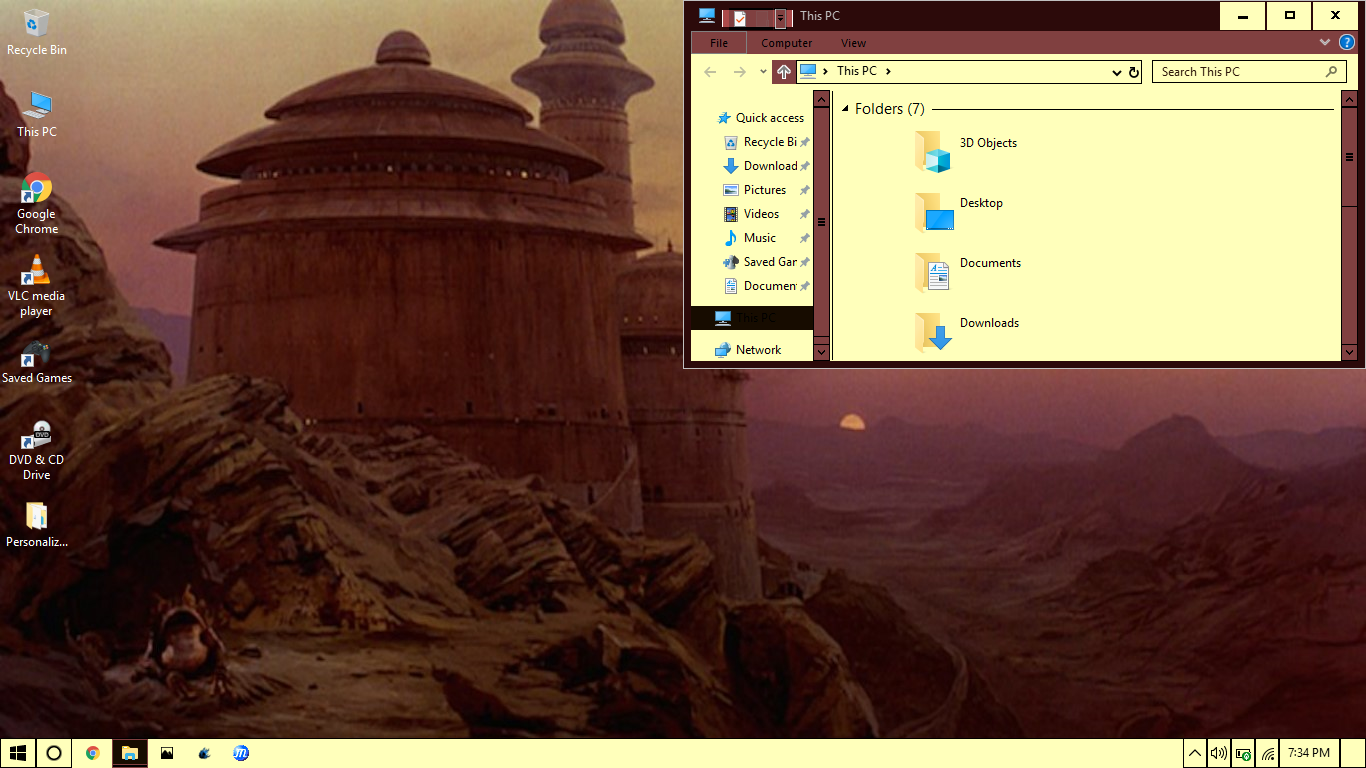Screen dimensions: 1366x768
Task: Select This PC in the navigation pane
Action: click(x=752, y=318)
